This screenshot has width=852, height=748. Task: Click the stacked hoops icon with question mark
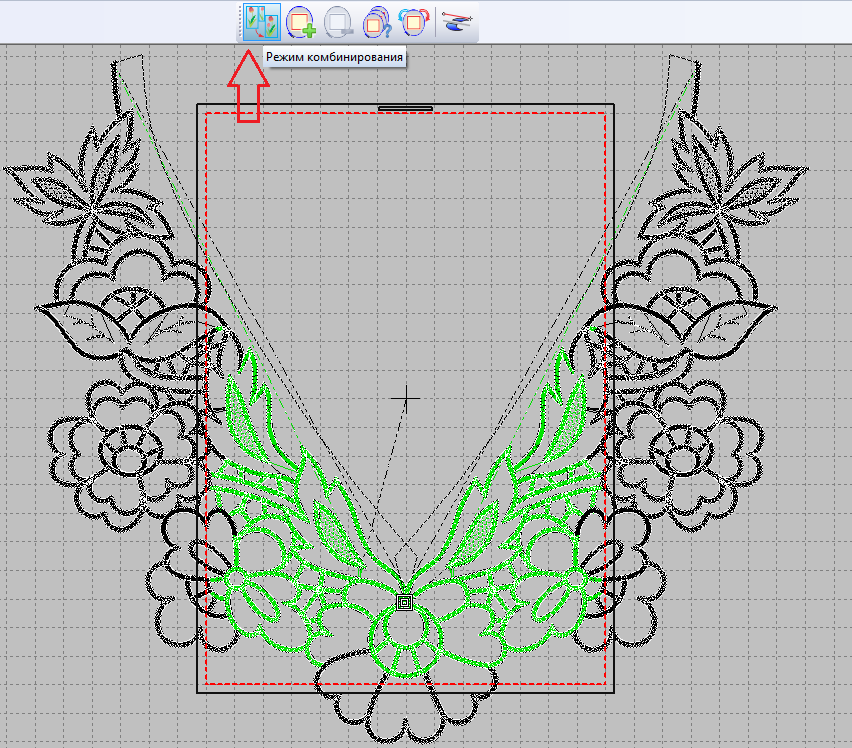click(377, 21)
